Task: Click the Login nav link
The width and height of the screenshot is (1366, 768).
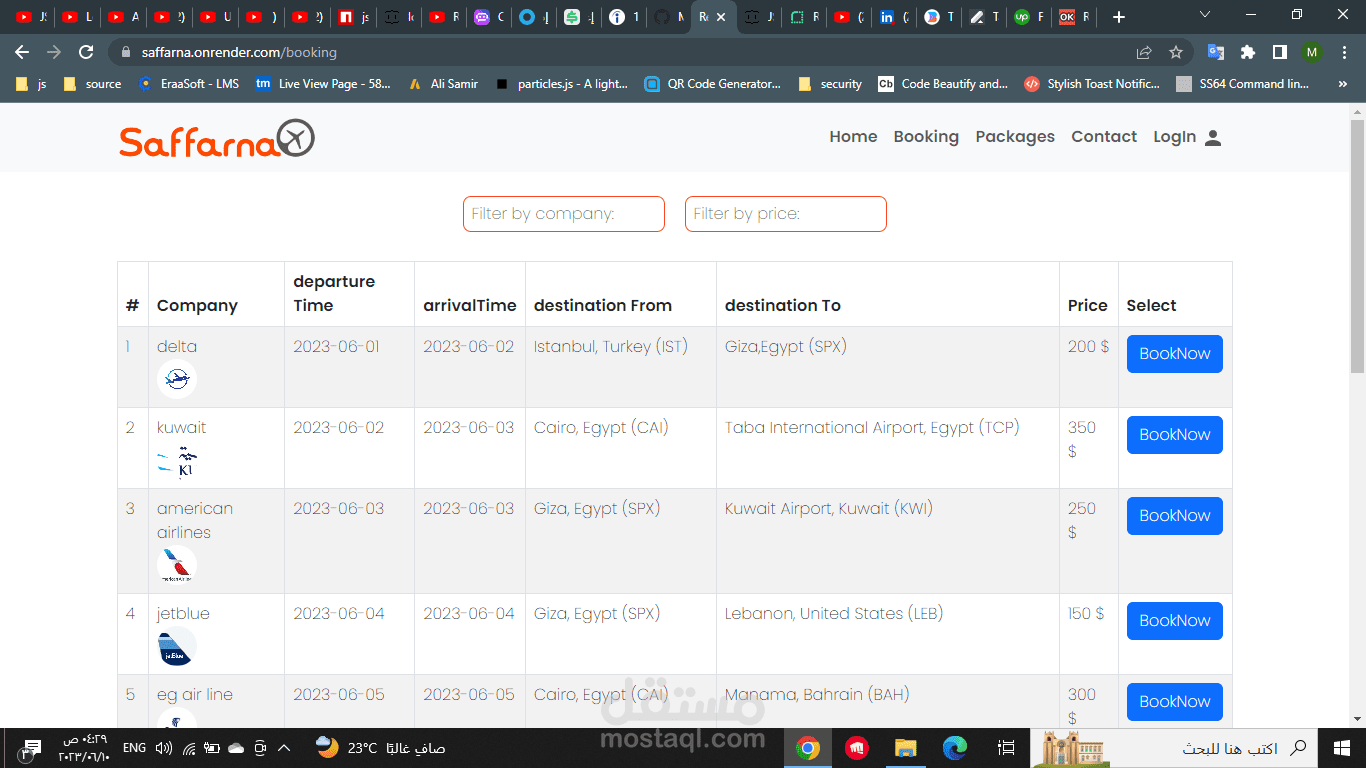Action: (x=1175, y=137)
